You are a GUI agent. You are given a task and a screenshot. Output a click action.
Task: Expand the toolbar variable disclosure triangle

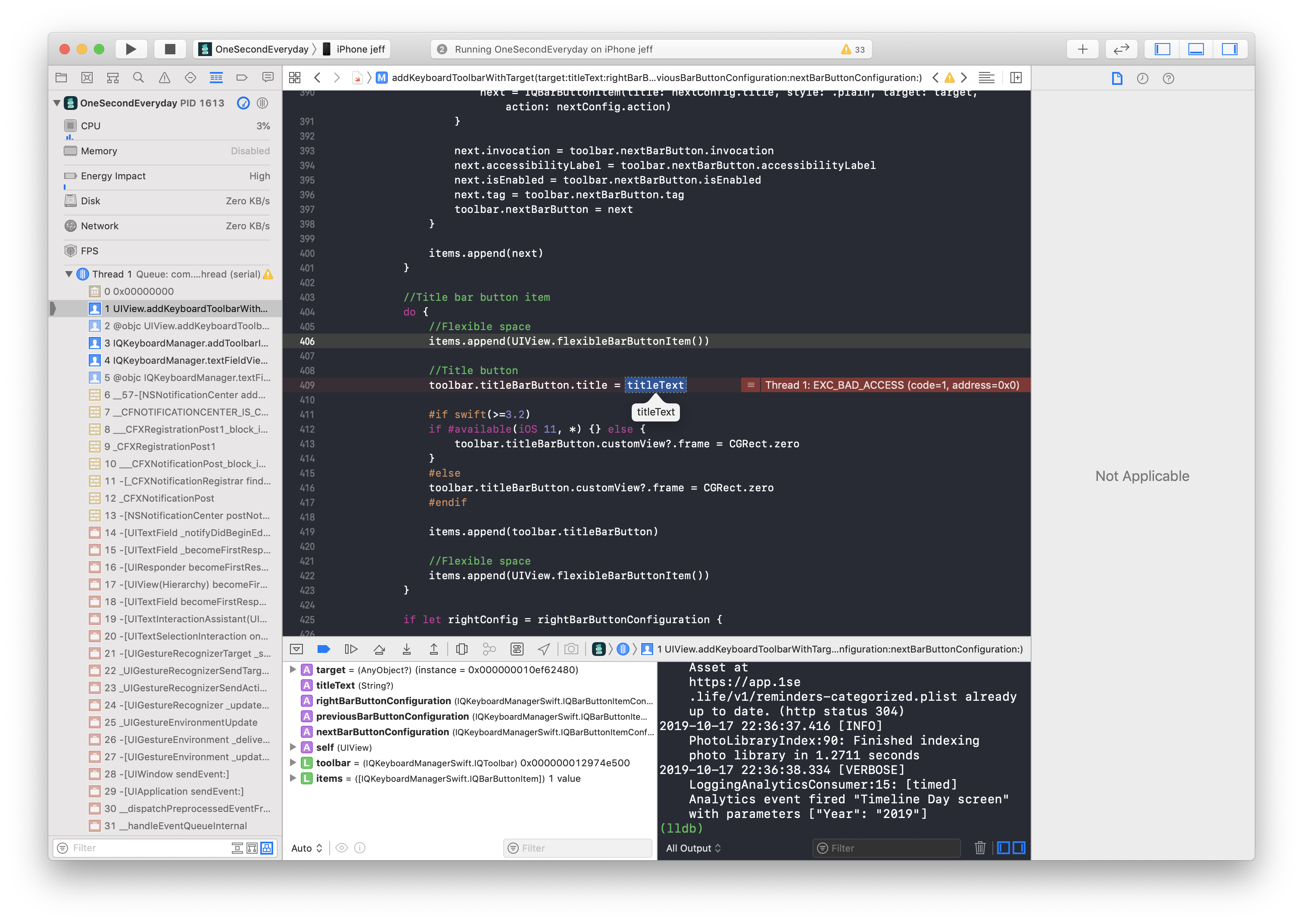click(293, 762)
